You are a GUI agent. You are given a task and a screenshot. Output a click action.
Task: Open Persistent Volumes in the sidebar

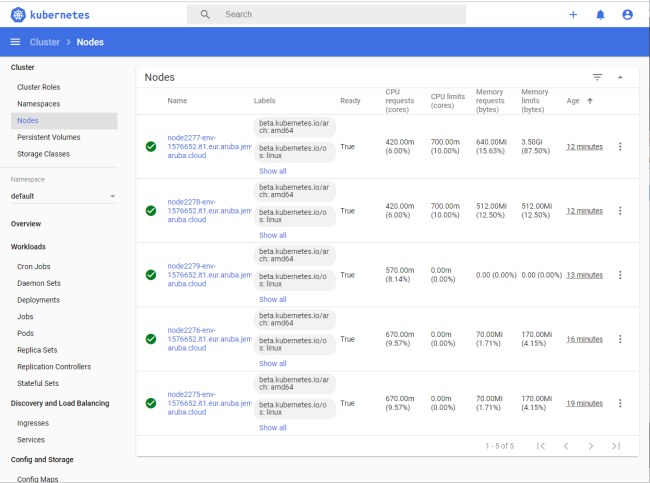click(x=49, y=137)
